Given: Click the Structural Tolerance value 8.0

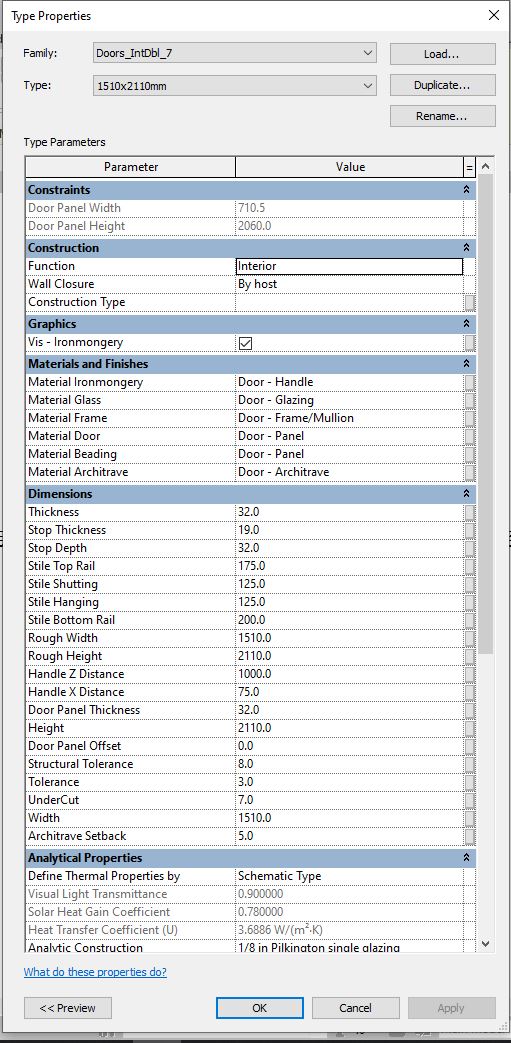Looking at the screenshot, I should (x=349, y=764).
